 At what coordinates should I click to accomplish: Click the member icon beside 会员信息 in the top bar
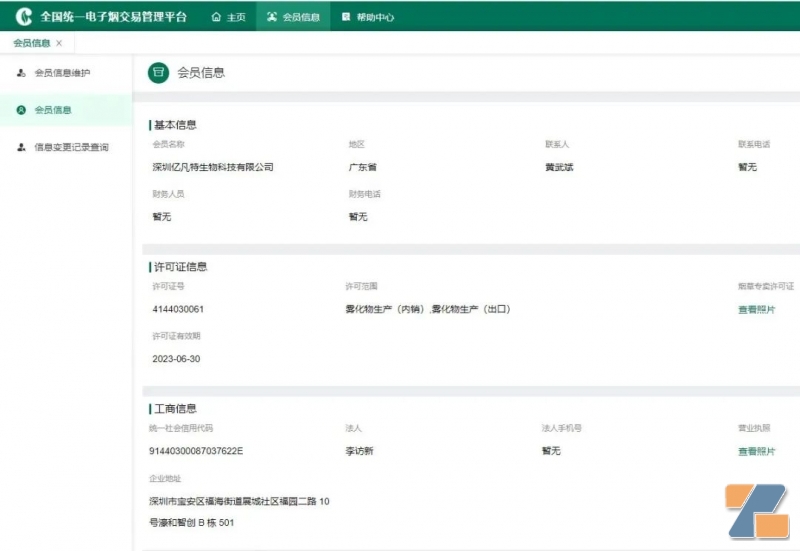tap(272, 17)
